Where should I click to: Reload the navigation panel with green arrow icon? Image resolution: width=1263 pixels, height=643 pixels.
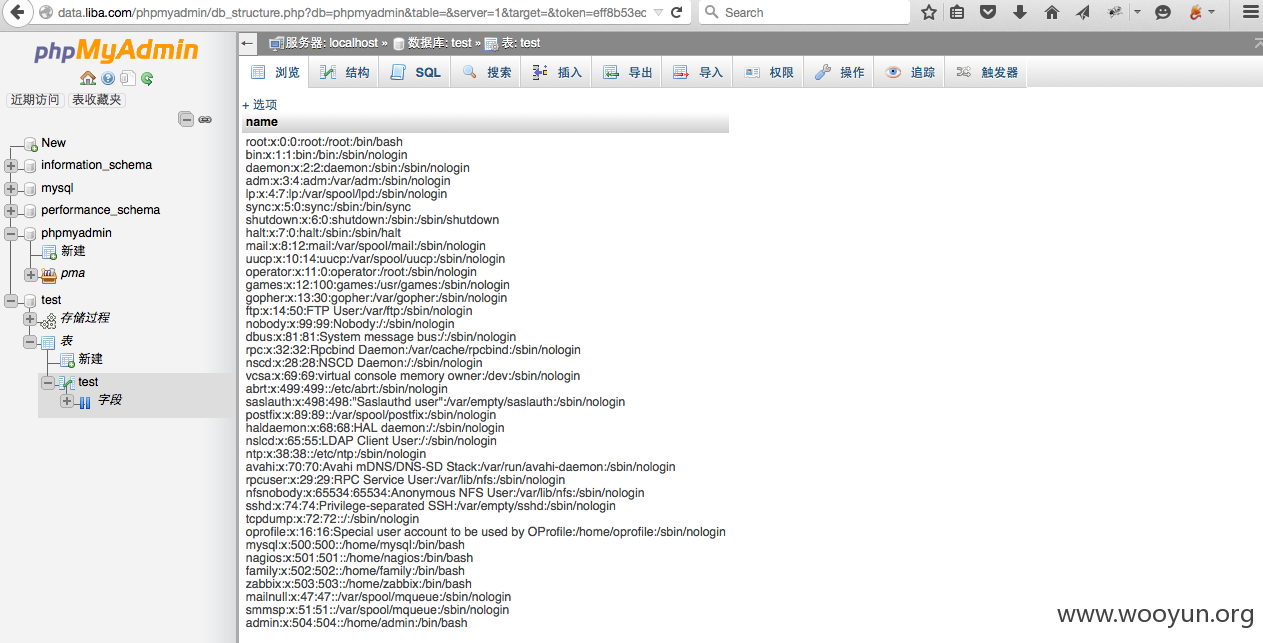(x=147, y=78)
